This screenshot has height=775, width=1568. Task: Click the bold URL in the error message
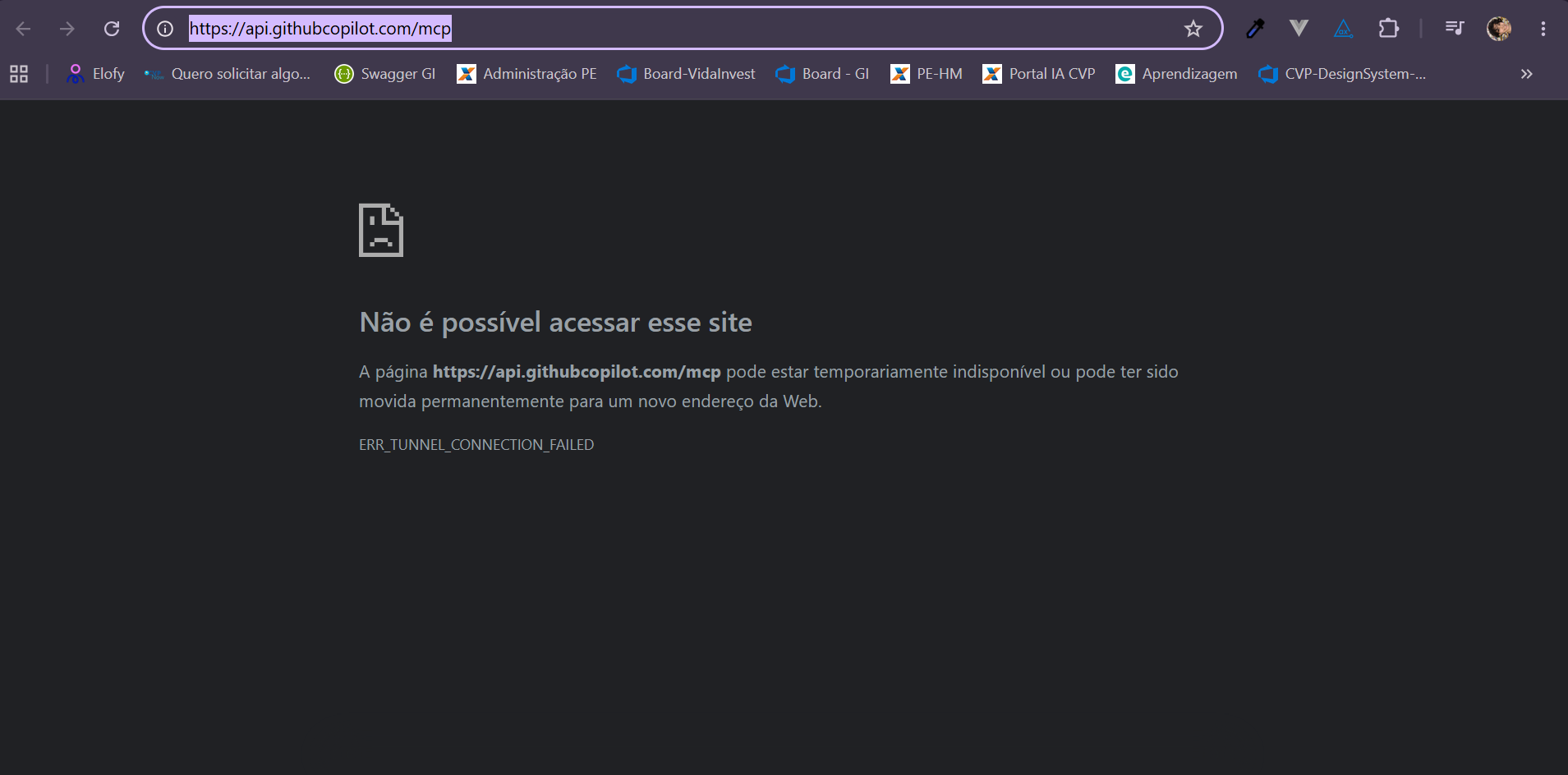(577, 372)
